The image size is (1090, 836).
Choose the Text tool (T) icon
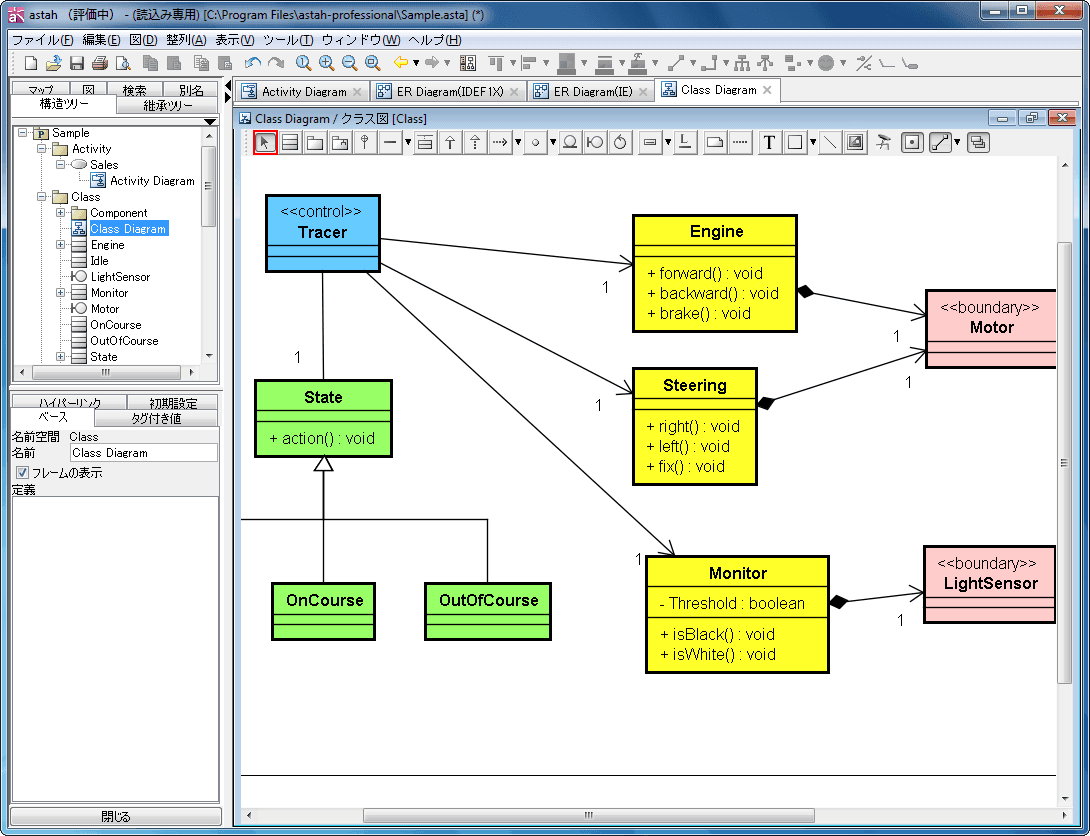[x=769, y=142]
